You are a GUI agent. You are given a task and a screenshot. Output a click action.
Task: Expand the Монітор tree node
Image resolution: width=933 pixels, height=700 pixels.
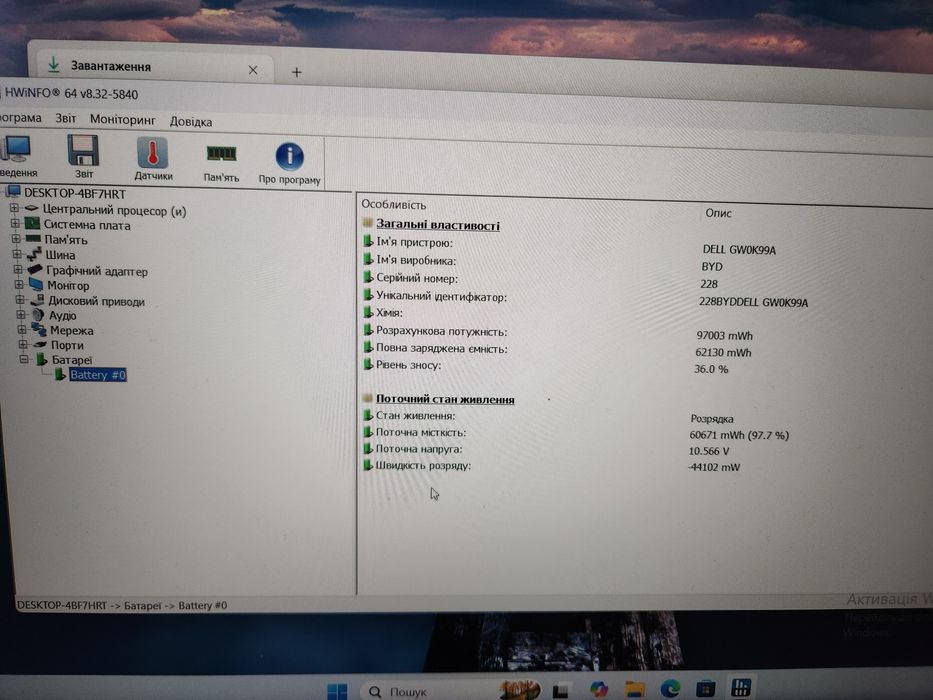tap(19, 285)
